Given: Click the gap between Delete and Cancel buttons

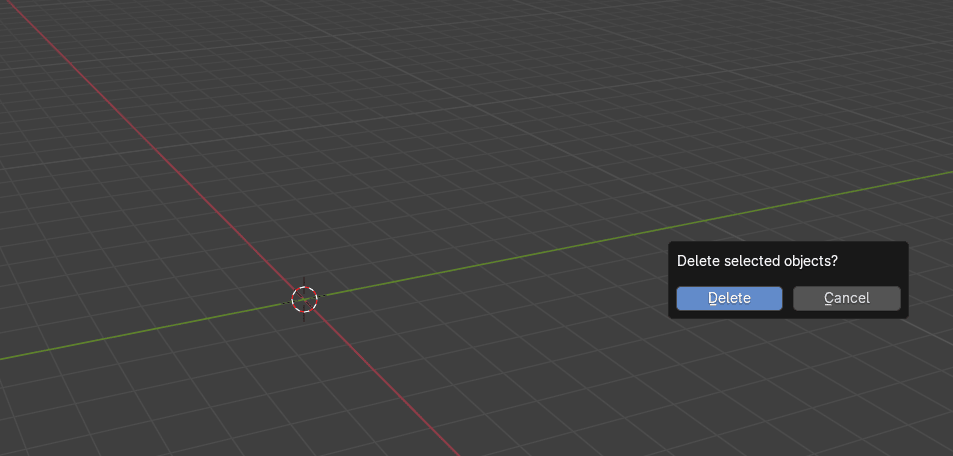Looking at the screenshot, I should coord(788,298).
